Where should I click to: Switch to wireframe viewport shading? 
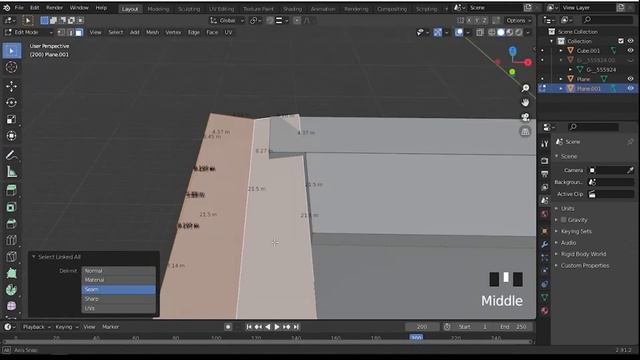[492, 32]
